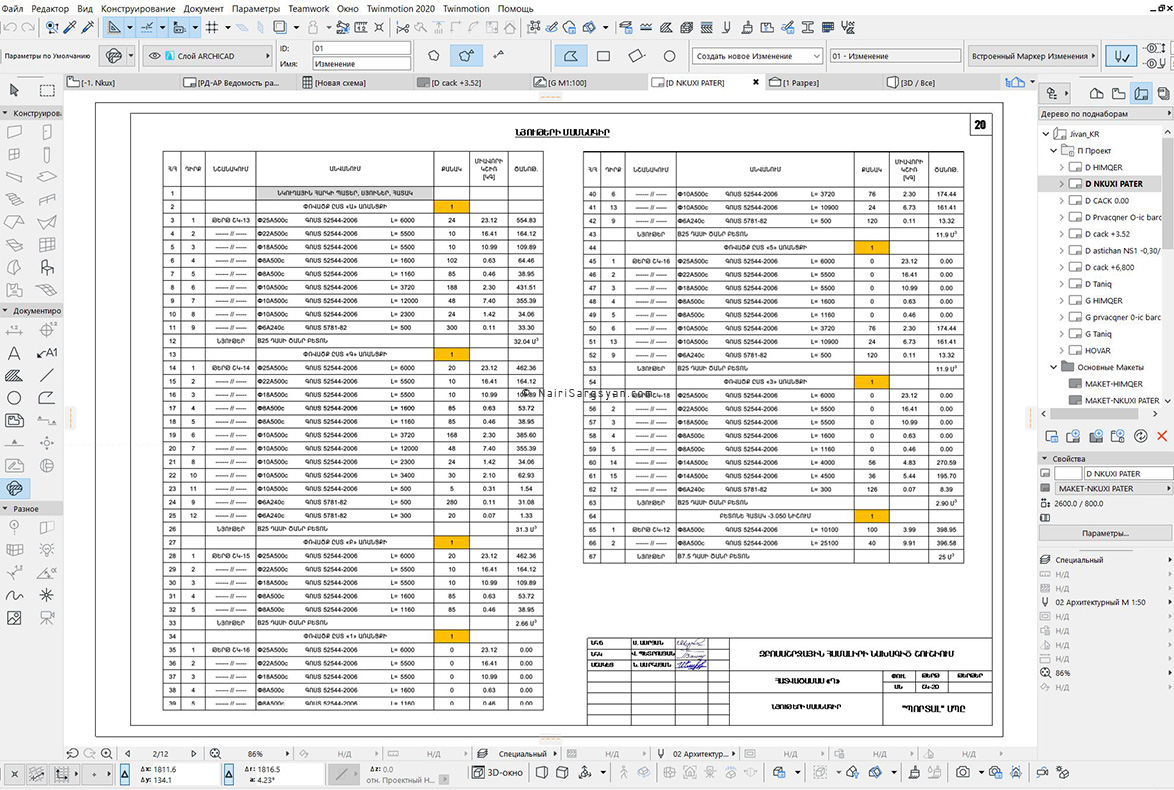Image resolution: width=1174 pixels, height=790 pixels.
Task: Click the Параметры... button
Action: (1105, 533)
